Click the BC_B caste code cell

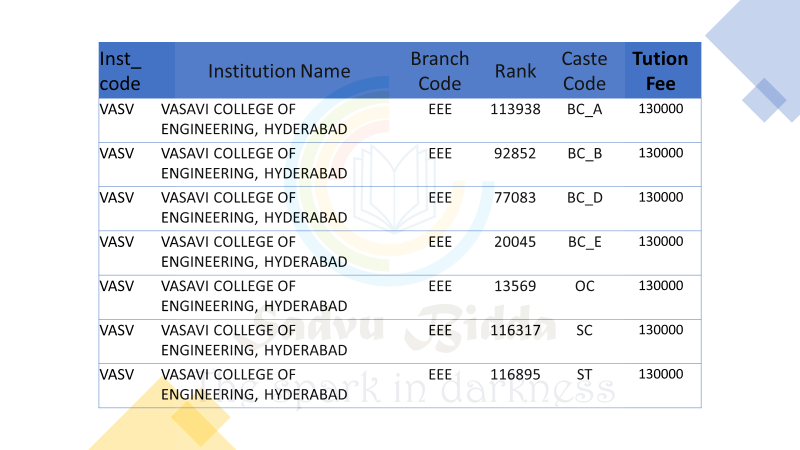[x=585, y=154]
